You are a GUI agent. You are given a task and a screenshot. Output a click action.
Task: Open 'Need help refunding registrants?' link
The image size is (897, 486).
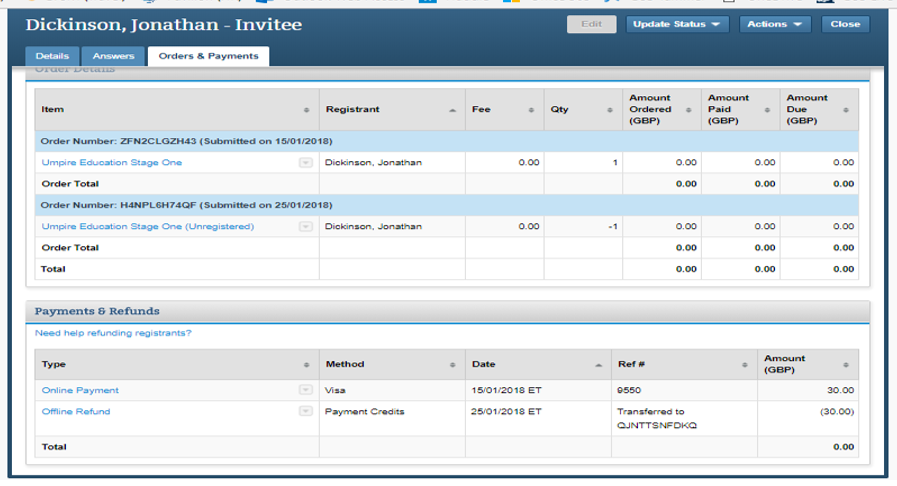113,333
